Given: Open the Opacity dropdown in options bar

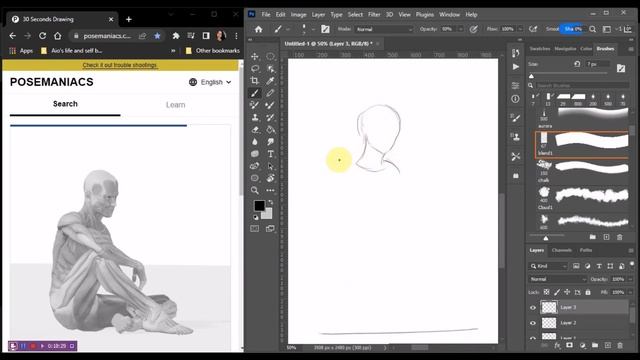Looking at the screenshot, I should 460,29.
